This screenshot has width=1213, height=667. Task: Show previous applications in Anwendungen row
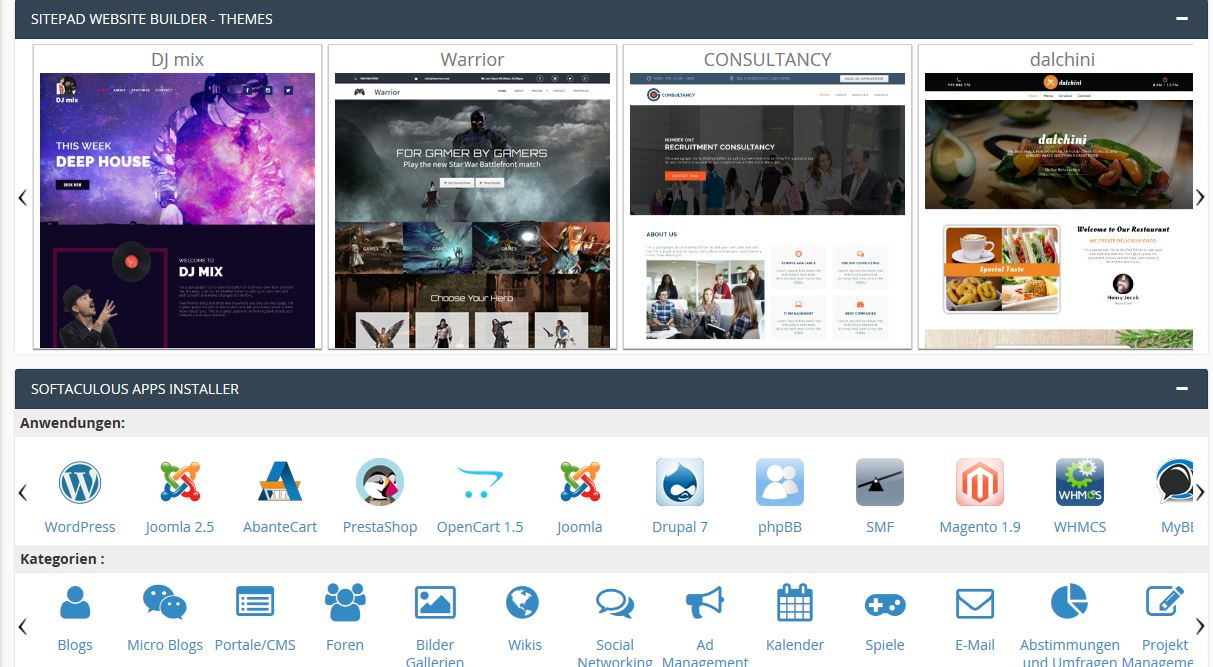(23, 492)
